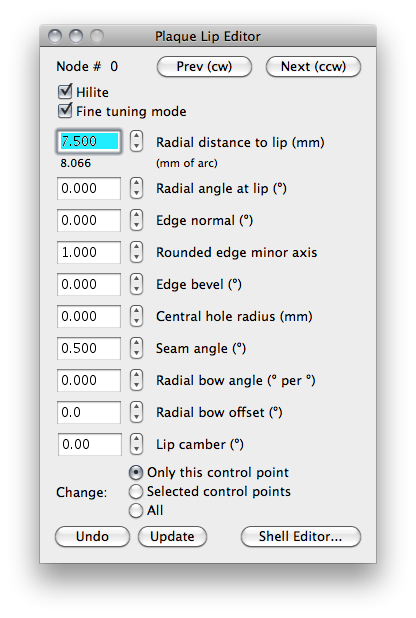The image size is (416, 618).
Task: Click the Undo button
Action: (x=92, y=536)
